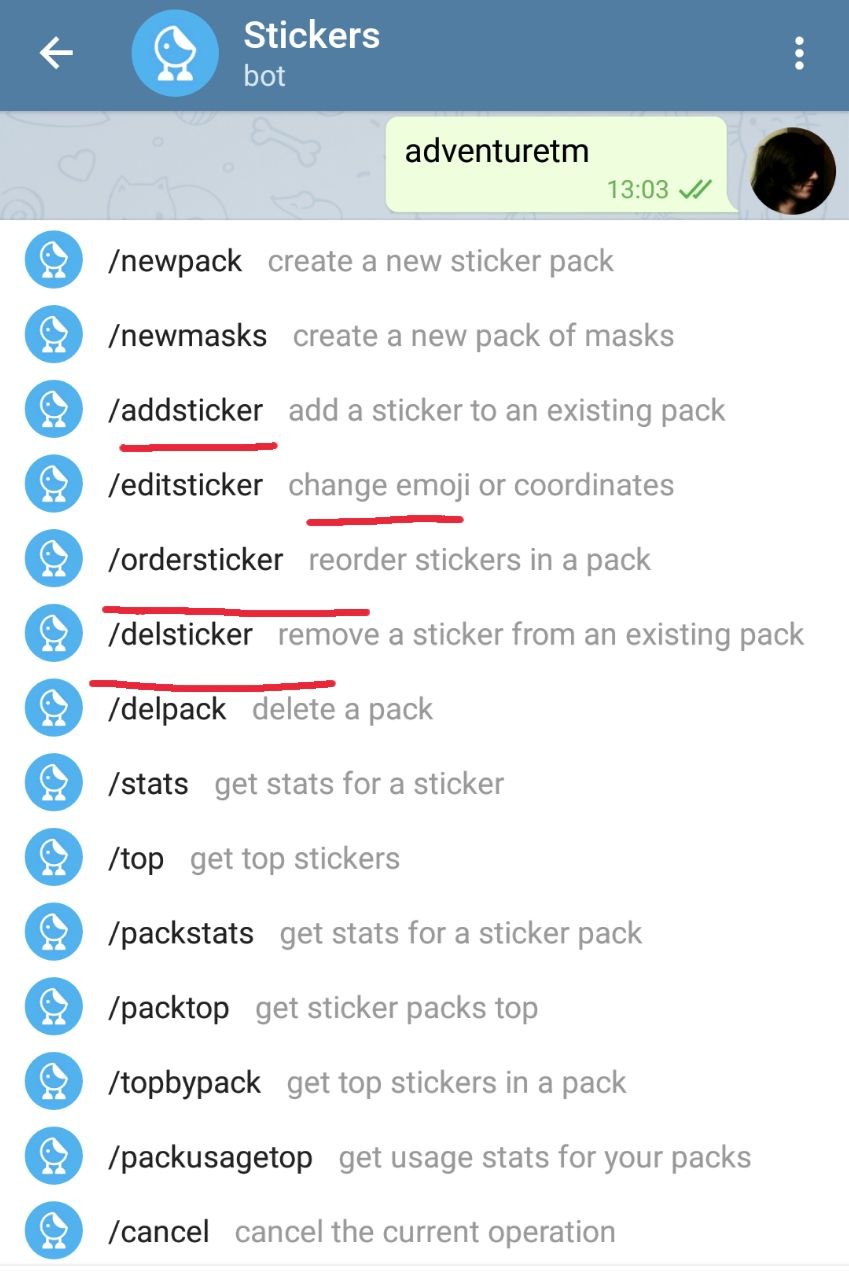849x1280 pixels.
Task: Open the three-dot overflow menu
Action: 798,54
